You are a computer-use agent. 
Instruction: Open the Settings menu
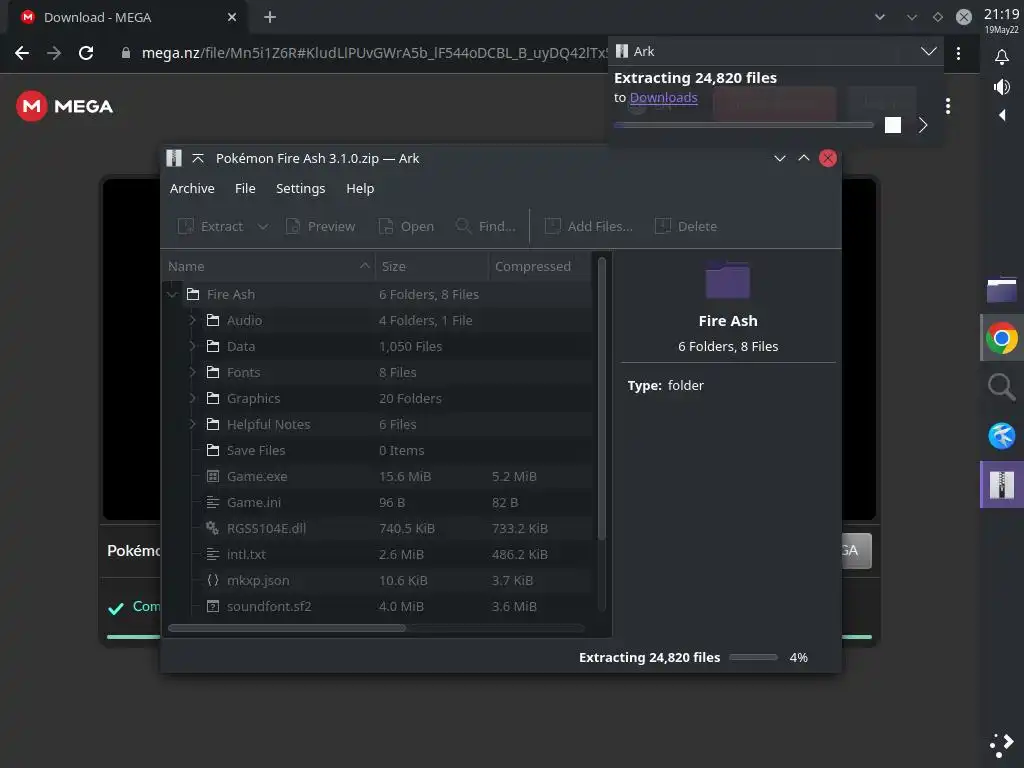pos(300,188)
